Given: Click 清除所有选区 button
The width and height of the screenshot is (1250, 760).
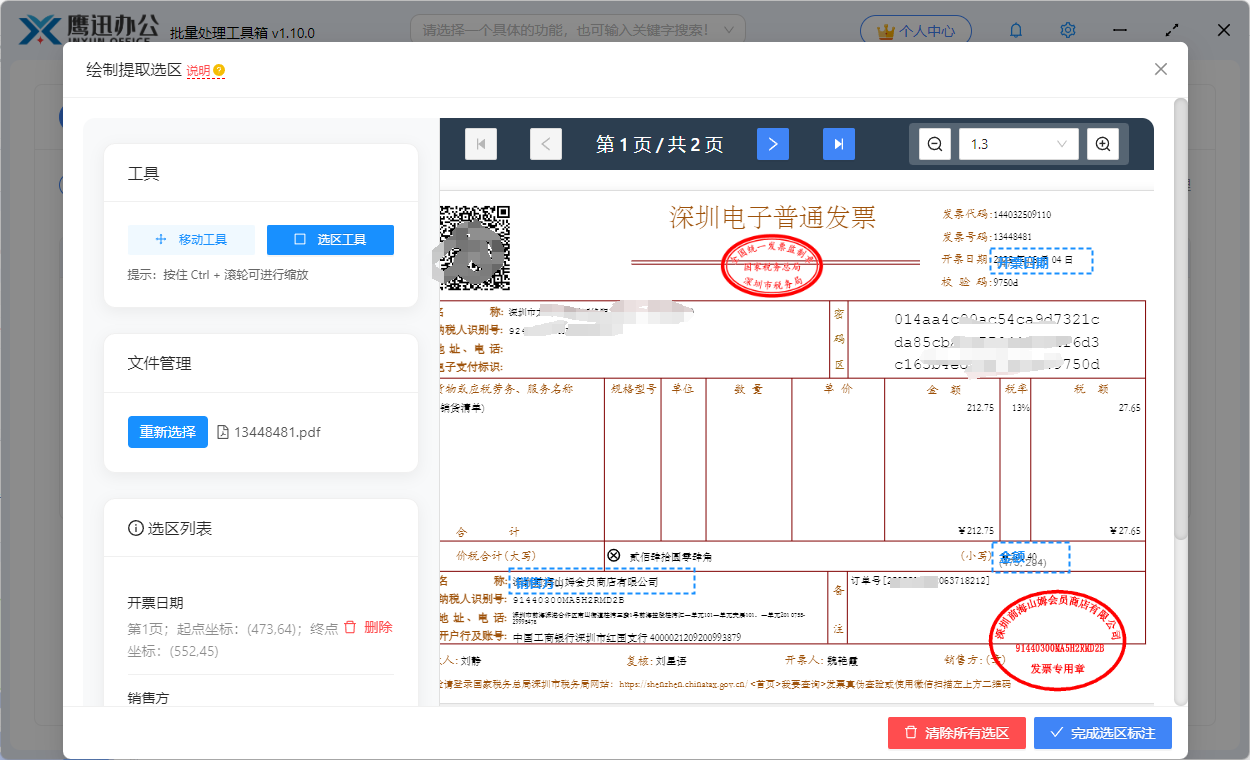Looking at the screenshot, I should [957, 733].
